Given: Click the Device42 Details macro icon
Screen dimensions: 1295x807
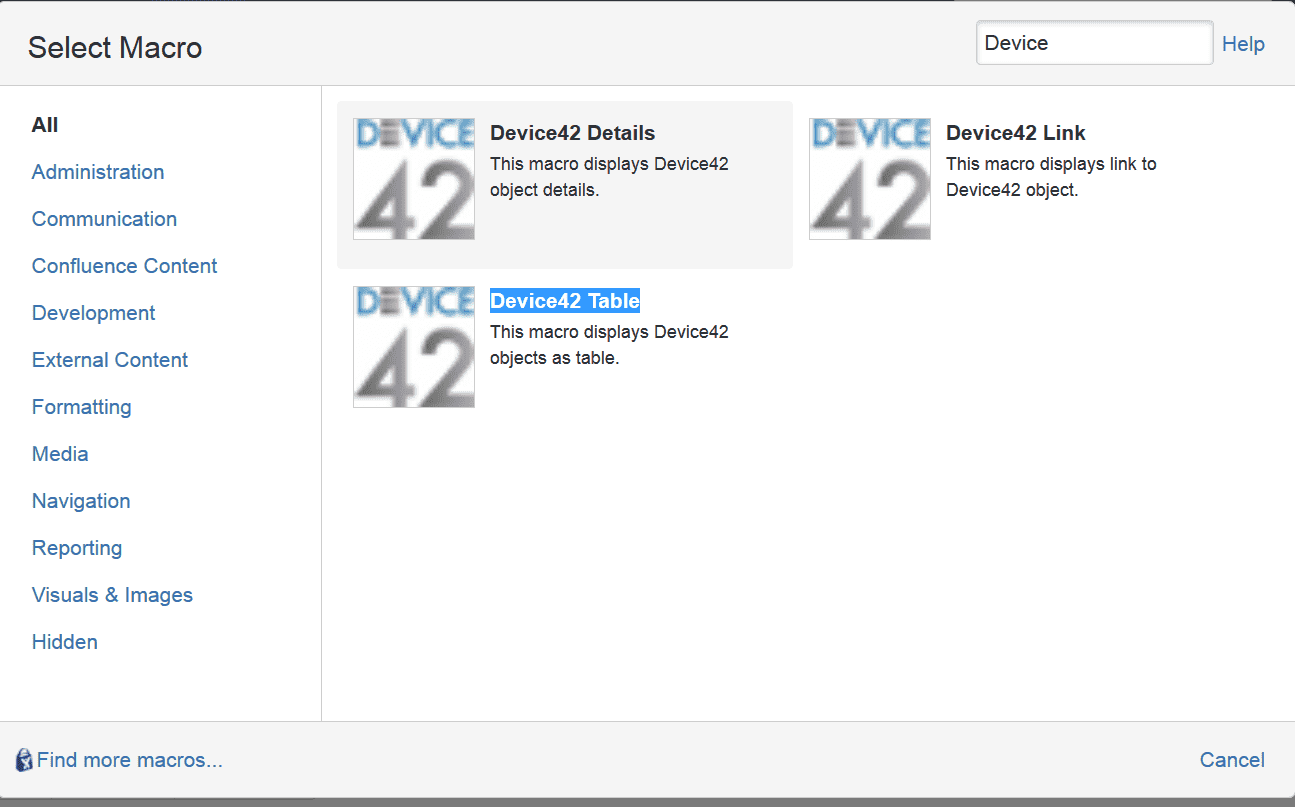Looking at the screenshot, I should (414, 179).
